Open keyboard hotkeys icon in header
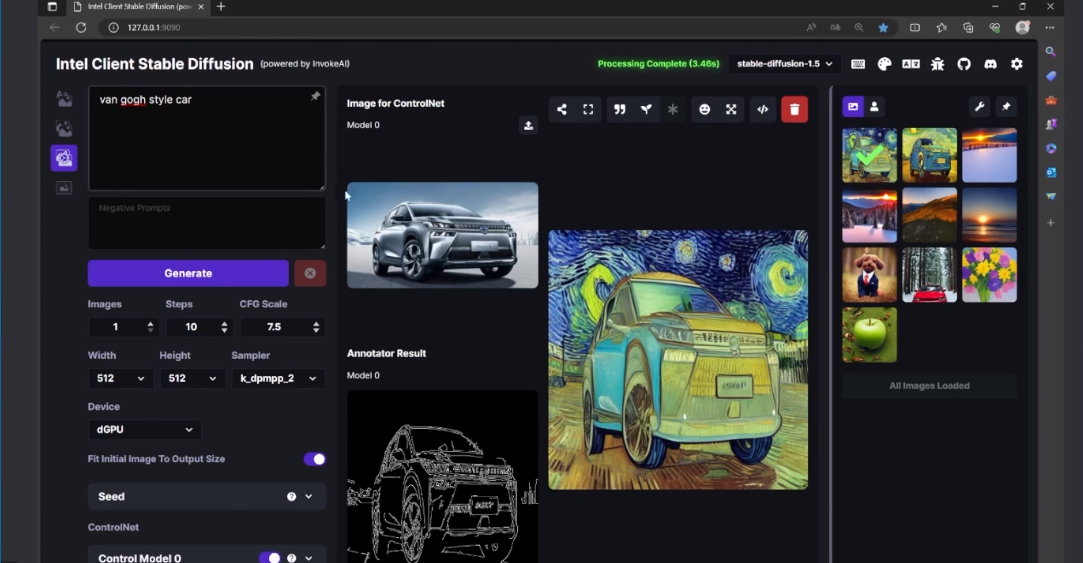This screenshot has height=563, width=1083. pyautogui.click(x=858, y=64)
